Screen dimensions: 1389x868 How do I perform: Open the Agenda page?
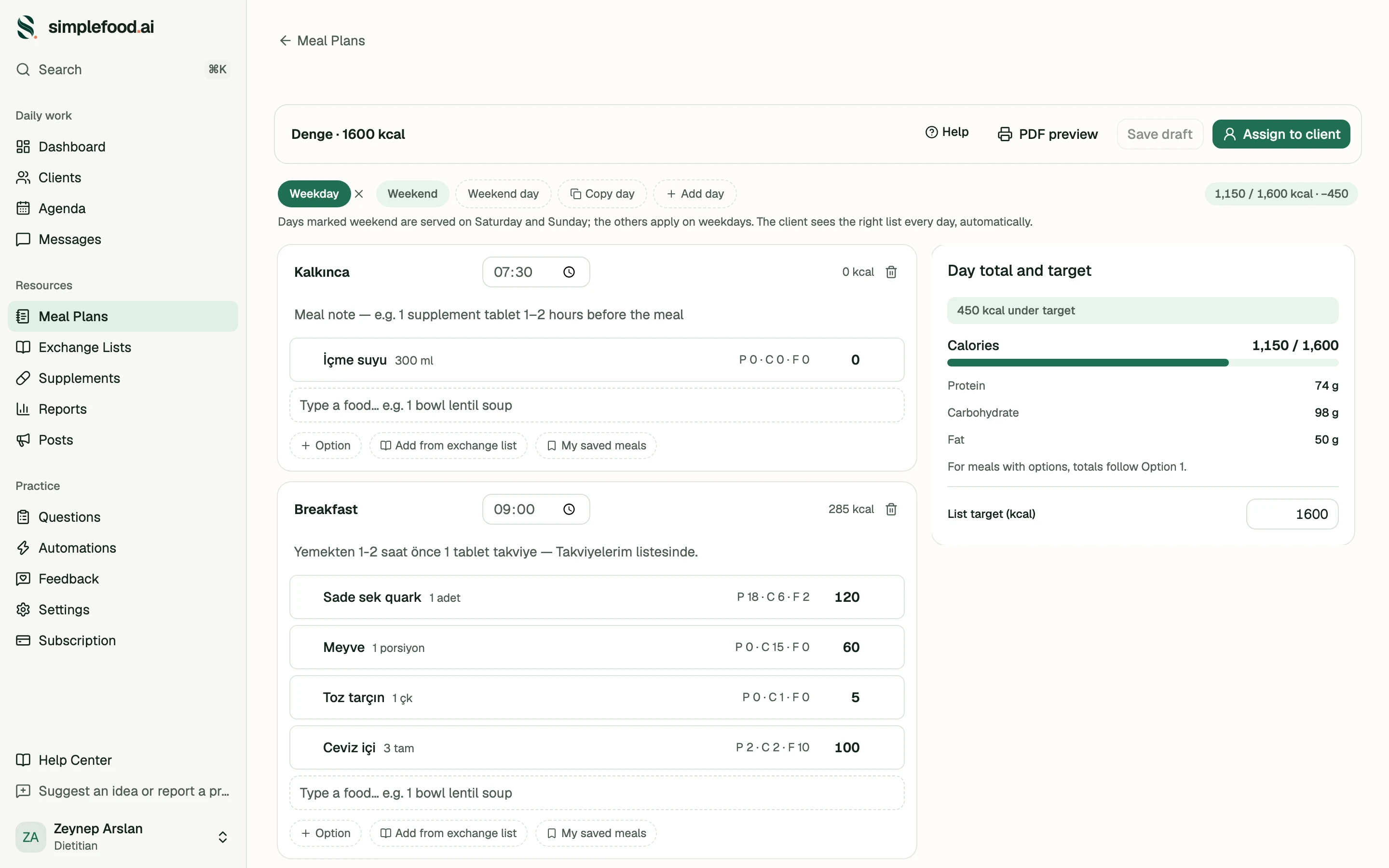click(123, 208)
